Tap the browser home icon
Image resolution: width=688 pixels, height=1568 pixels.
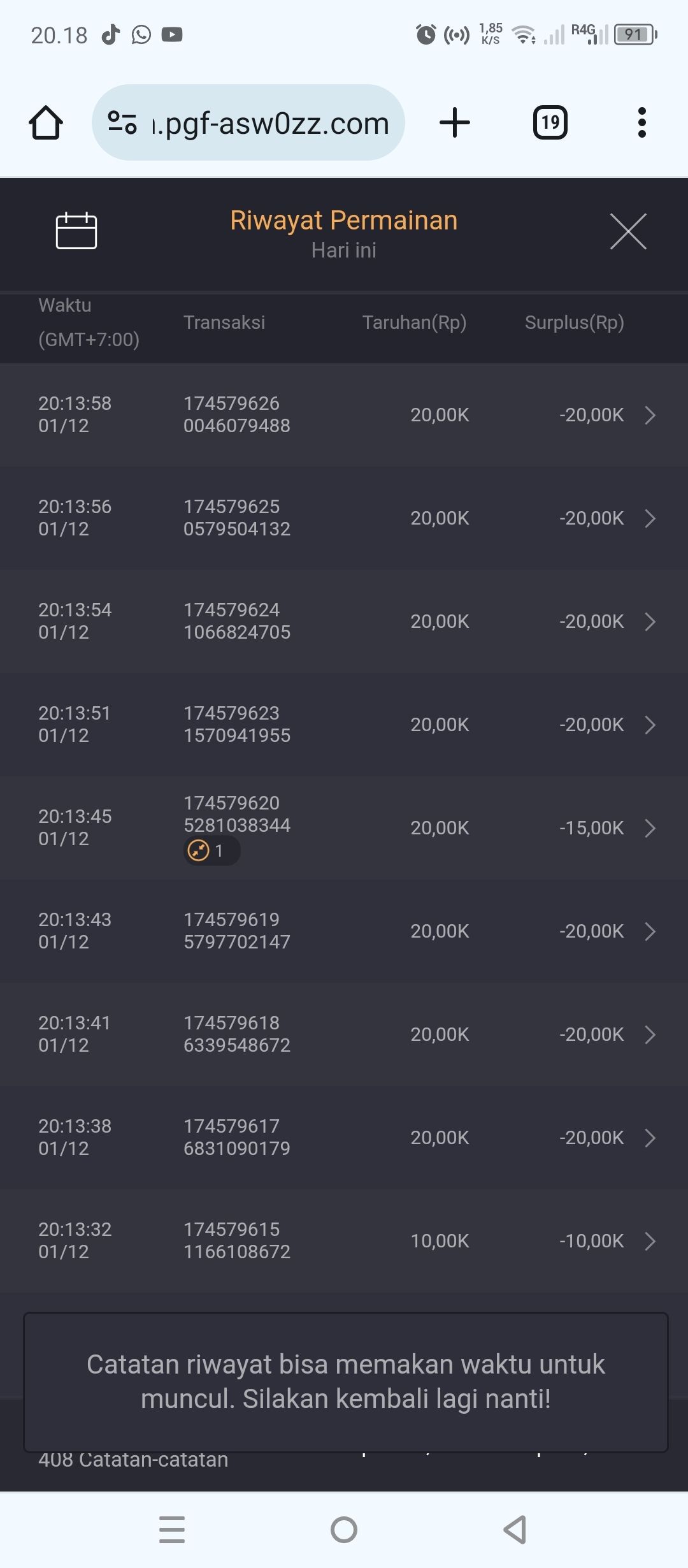46,122
